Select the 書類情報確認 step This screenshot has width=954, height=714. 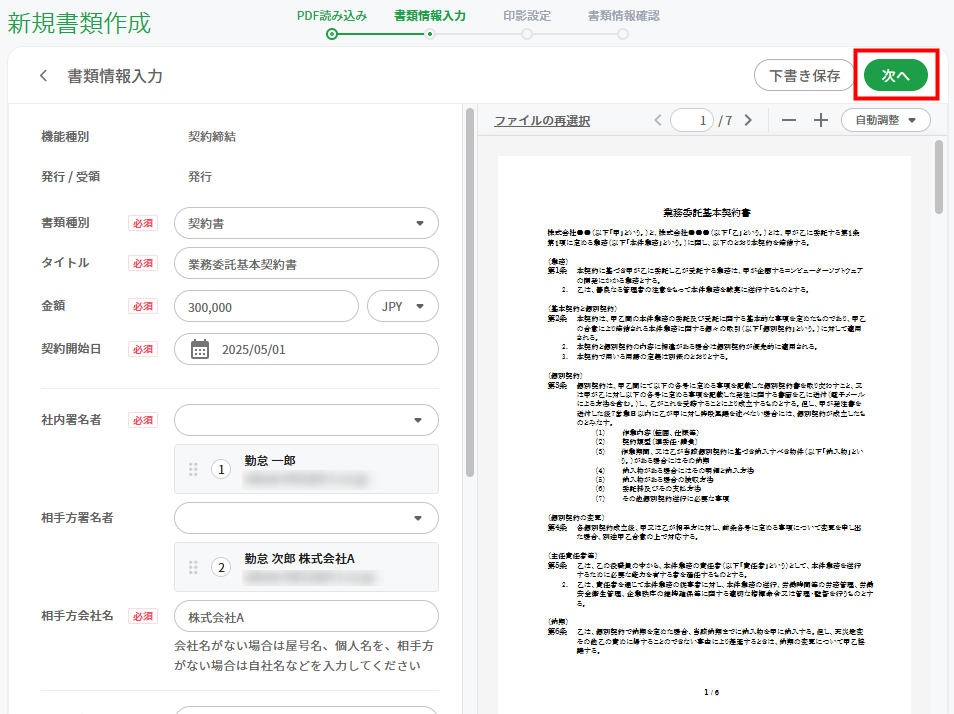[623, 23]
